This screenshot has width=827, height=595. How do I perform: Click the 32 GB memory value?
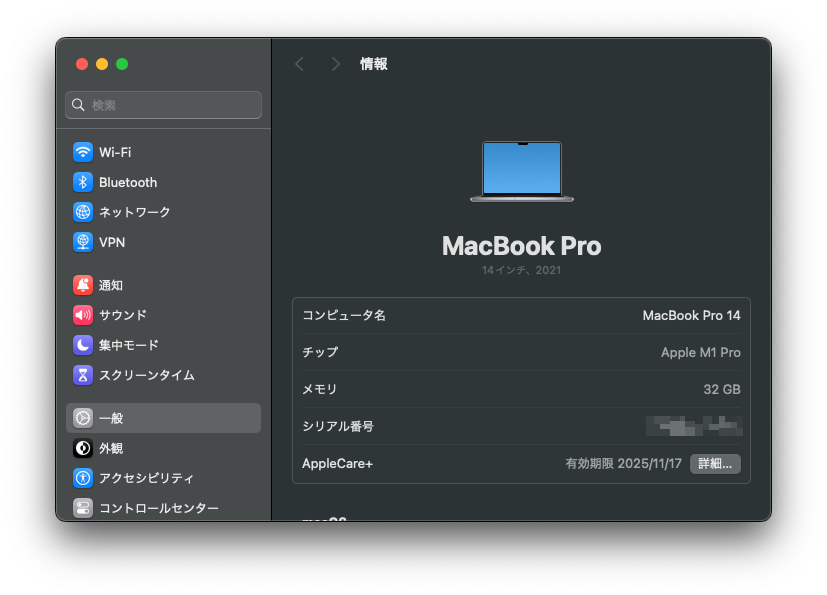pos(722,389)
